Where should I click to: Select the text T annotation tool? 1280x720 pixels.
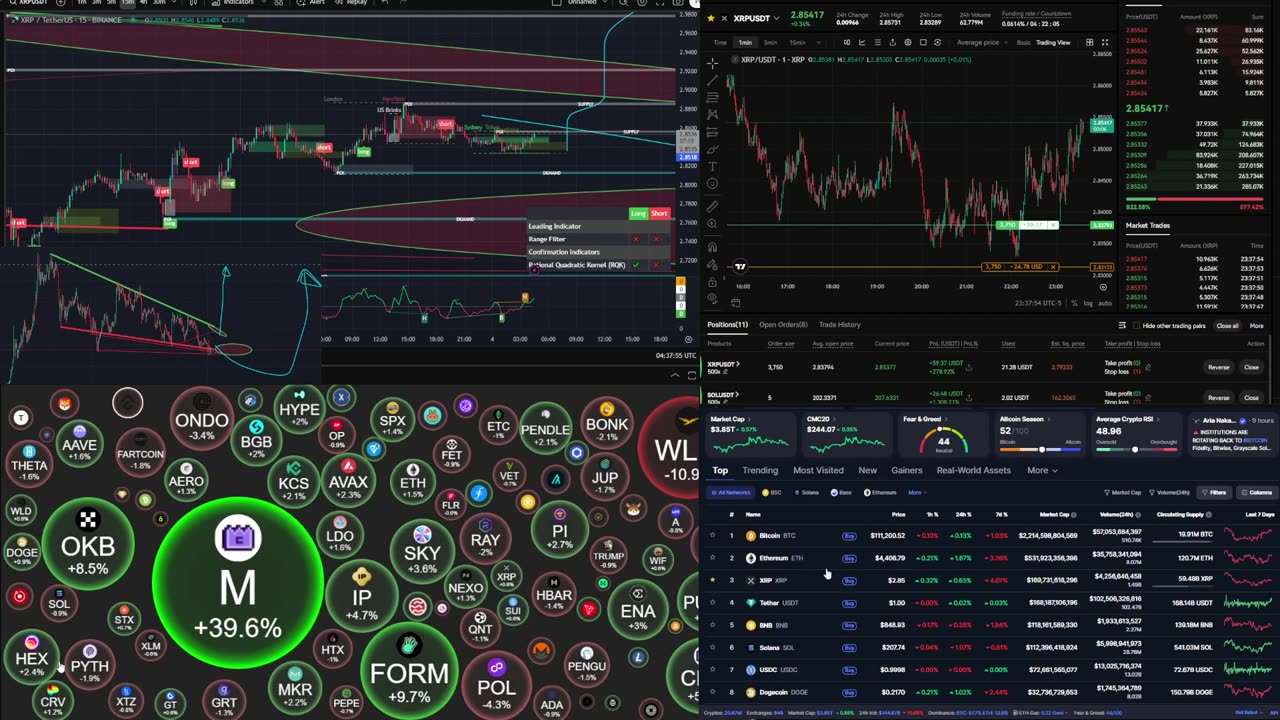pos(712,166)
